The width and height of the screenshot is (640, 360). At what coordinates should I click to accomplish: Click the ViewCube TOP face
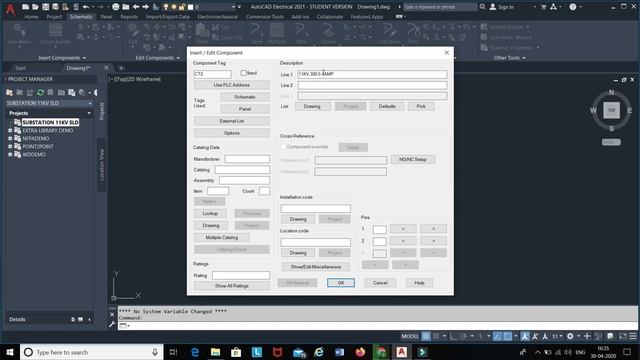[611, 110]
